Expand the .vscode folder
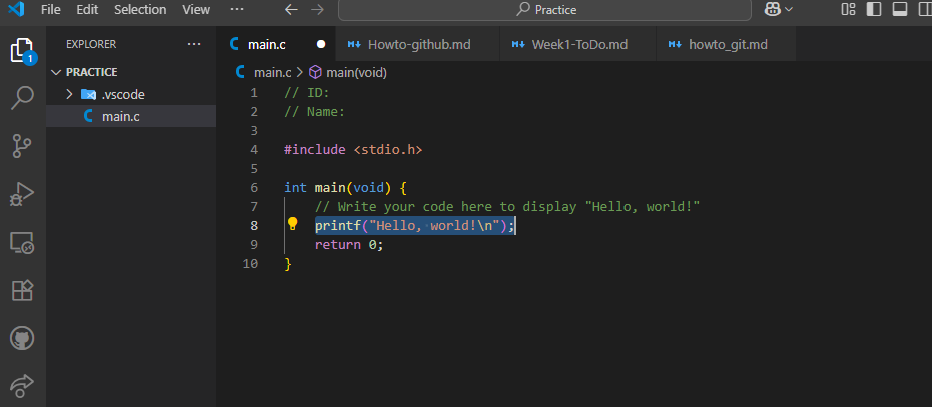Screen dimensions: 932x407 (69, 94)
